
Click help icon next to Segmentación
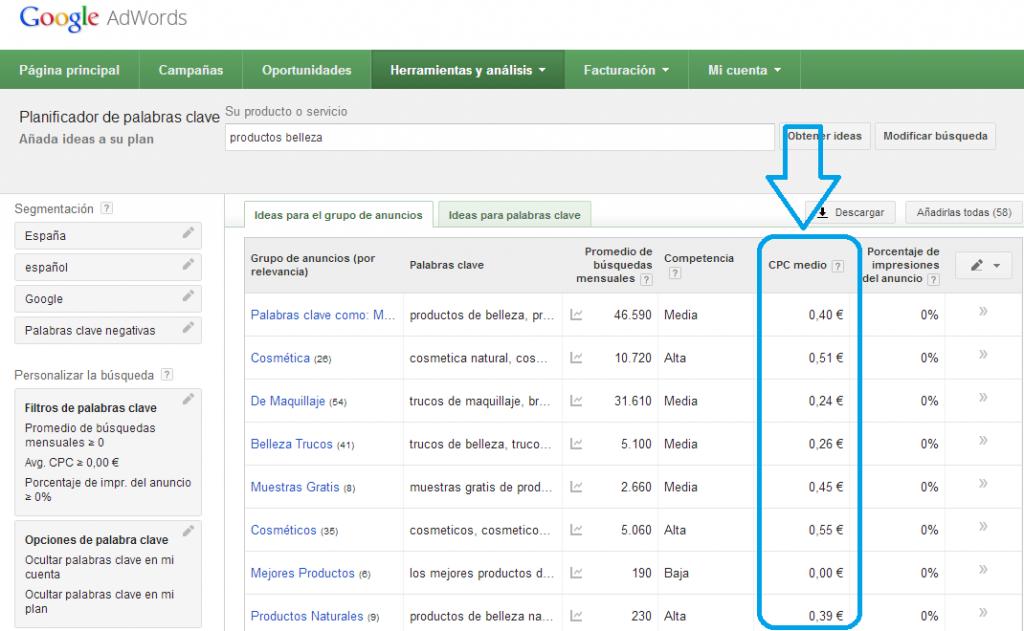pyautogui.click(x=107, y=209)
